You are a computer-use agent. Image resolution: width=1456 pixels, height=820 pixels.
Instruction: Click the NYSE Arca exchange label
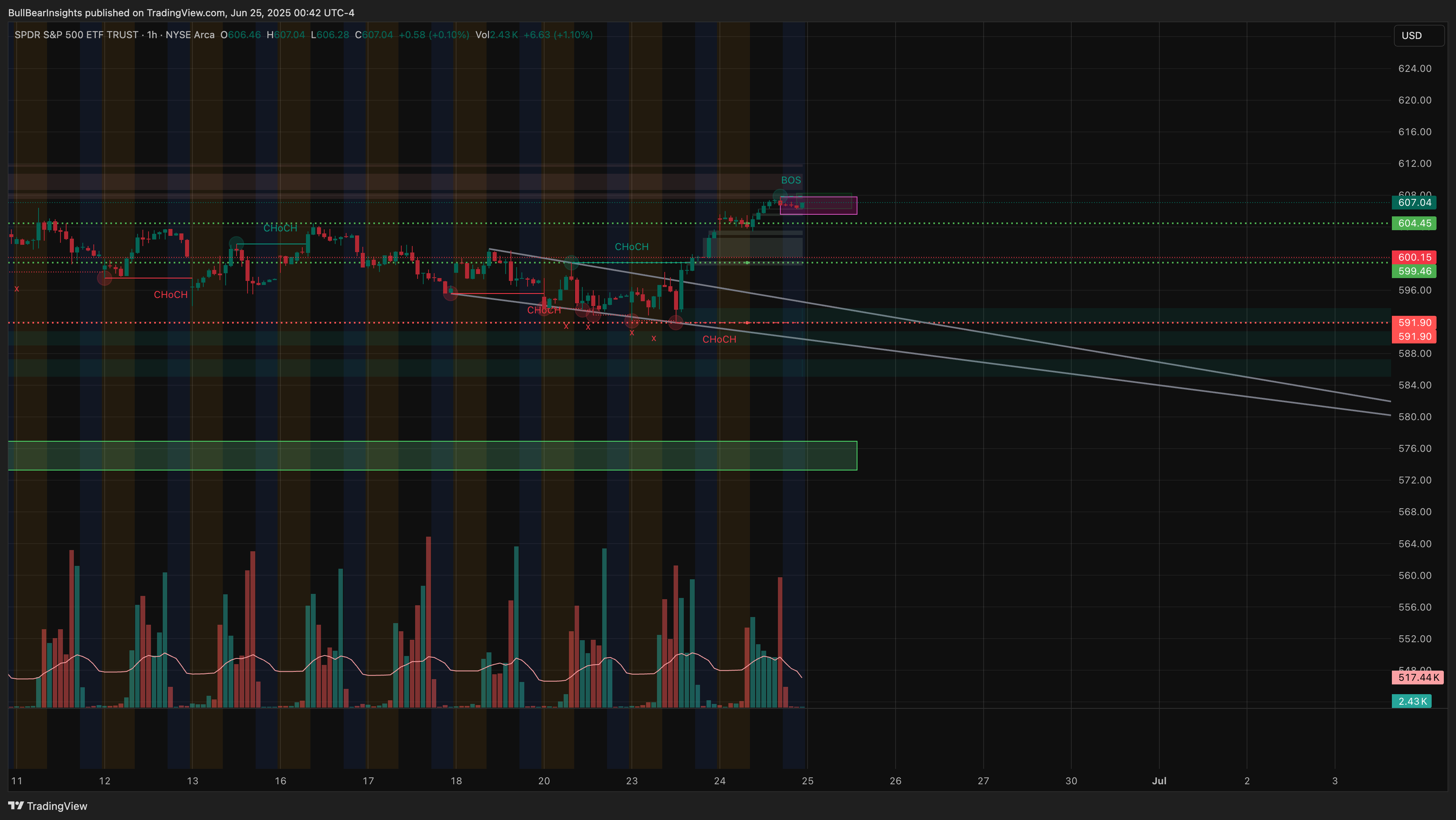(190, 35)
